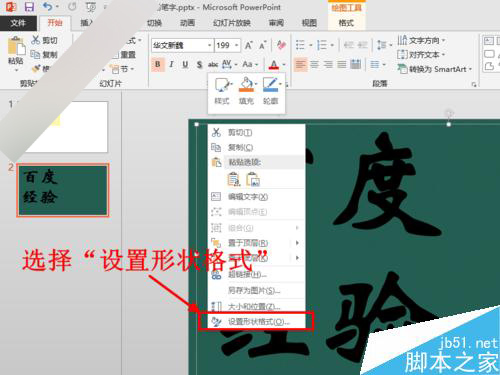Viewport: 500px width, 375px height.
Task: Click the 粘贴 paste clipboard icon
Action: pyautogui.click(x=16, y=47)
